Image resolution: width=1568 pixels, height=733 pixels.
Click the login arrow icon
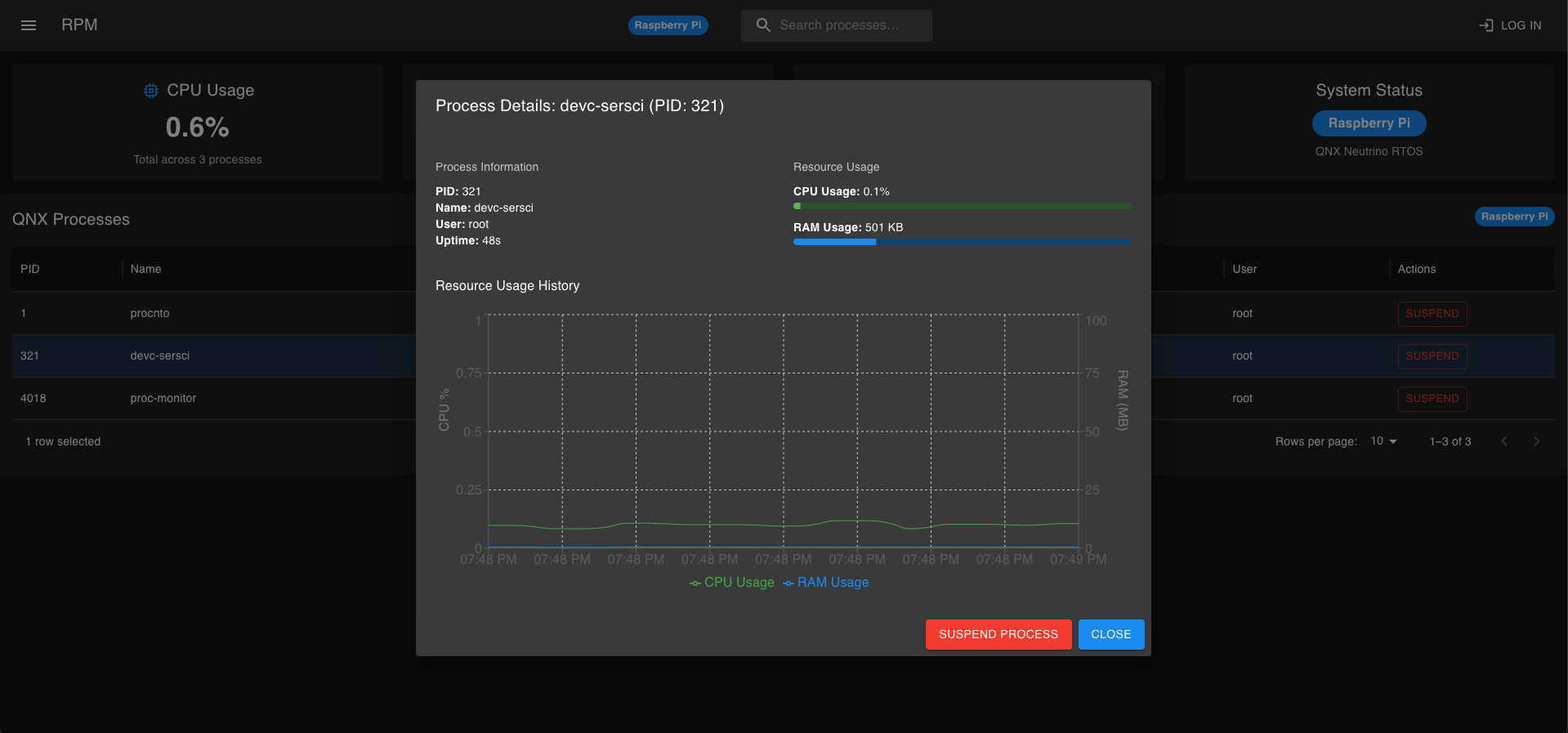pos(1485,25)
